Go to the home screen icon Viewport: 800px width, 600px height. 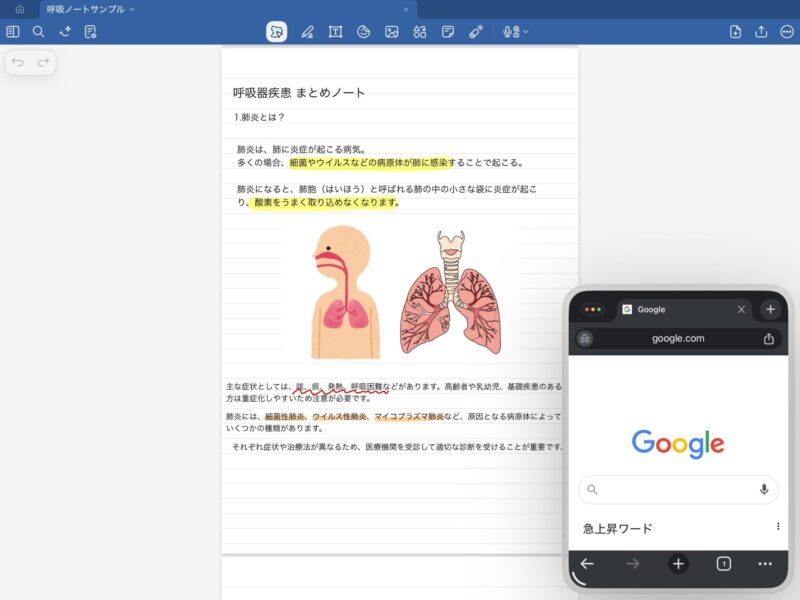tap(19, 9)
